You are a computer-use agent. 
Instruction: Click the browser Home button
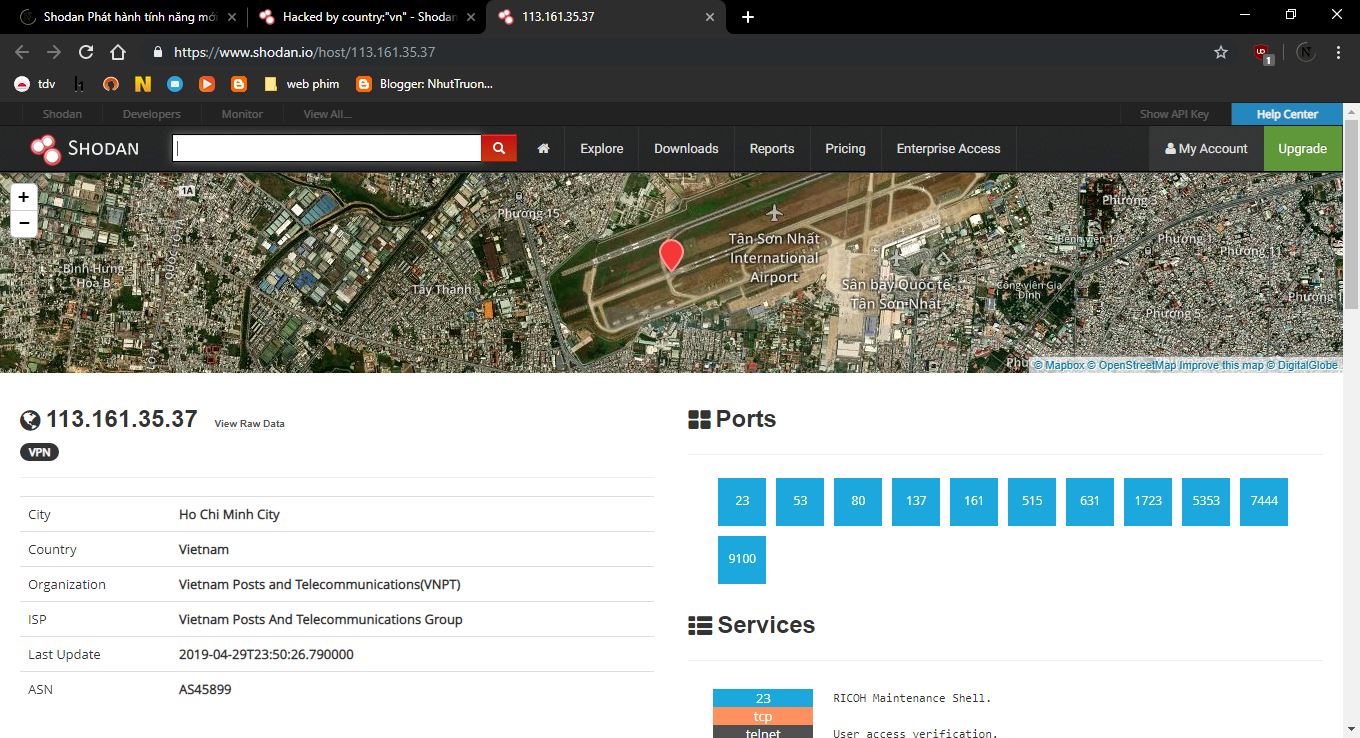118,52
